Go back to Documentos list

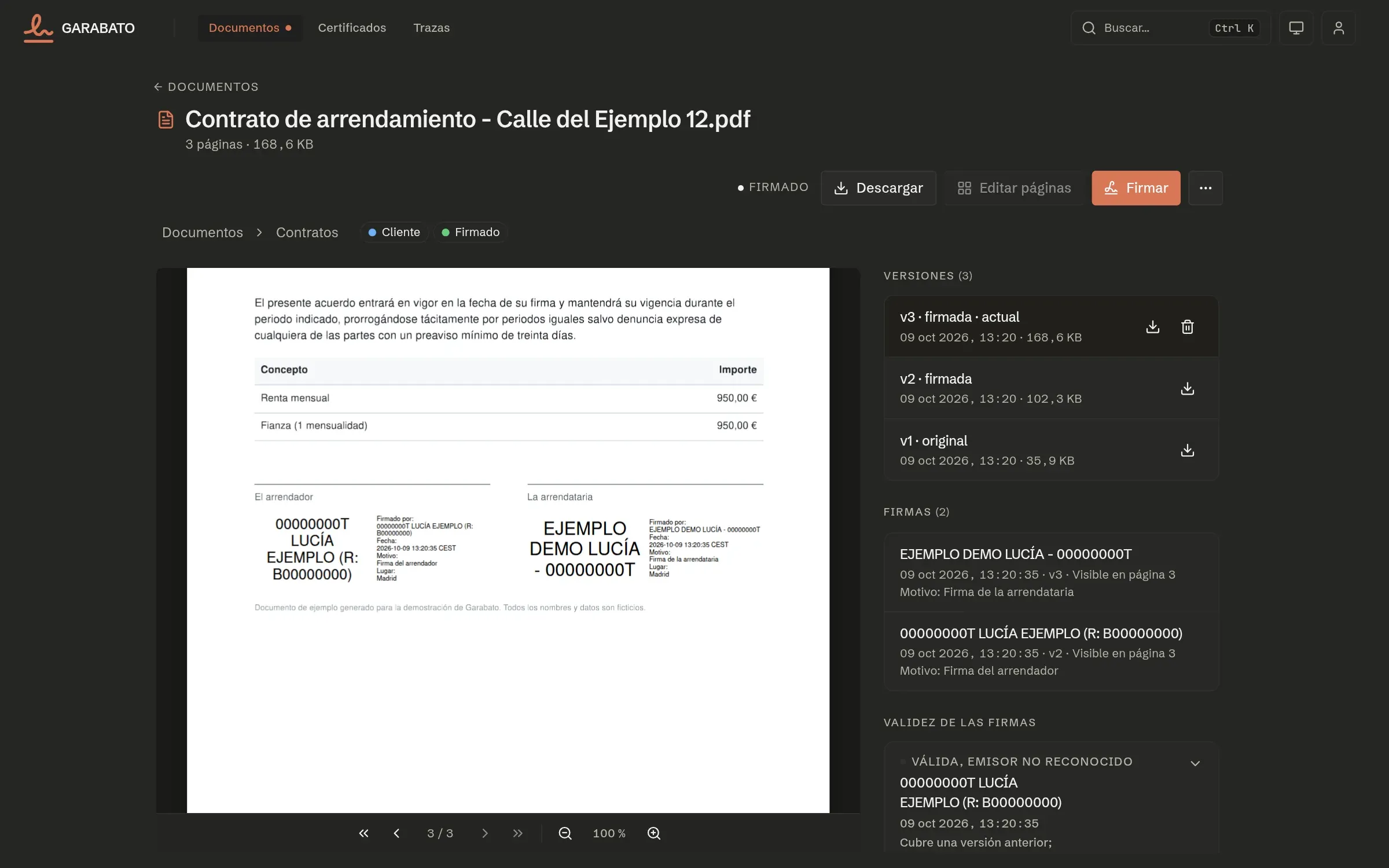(x=207, y=87)
